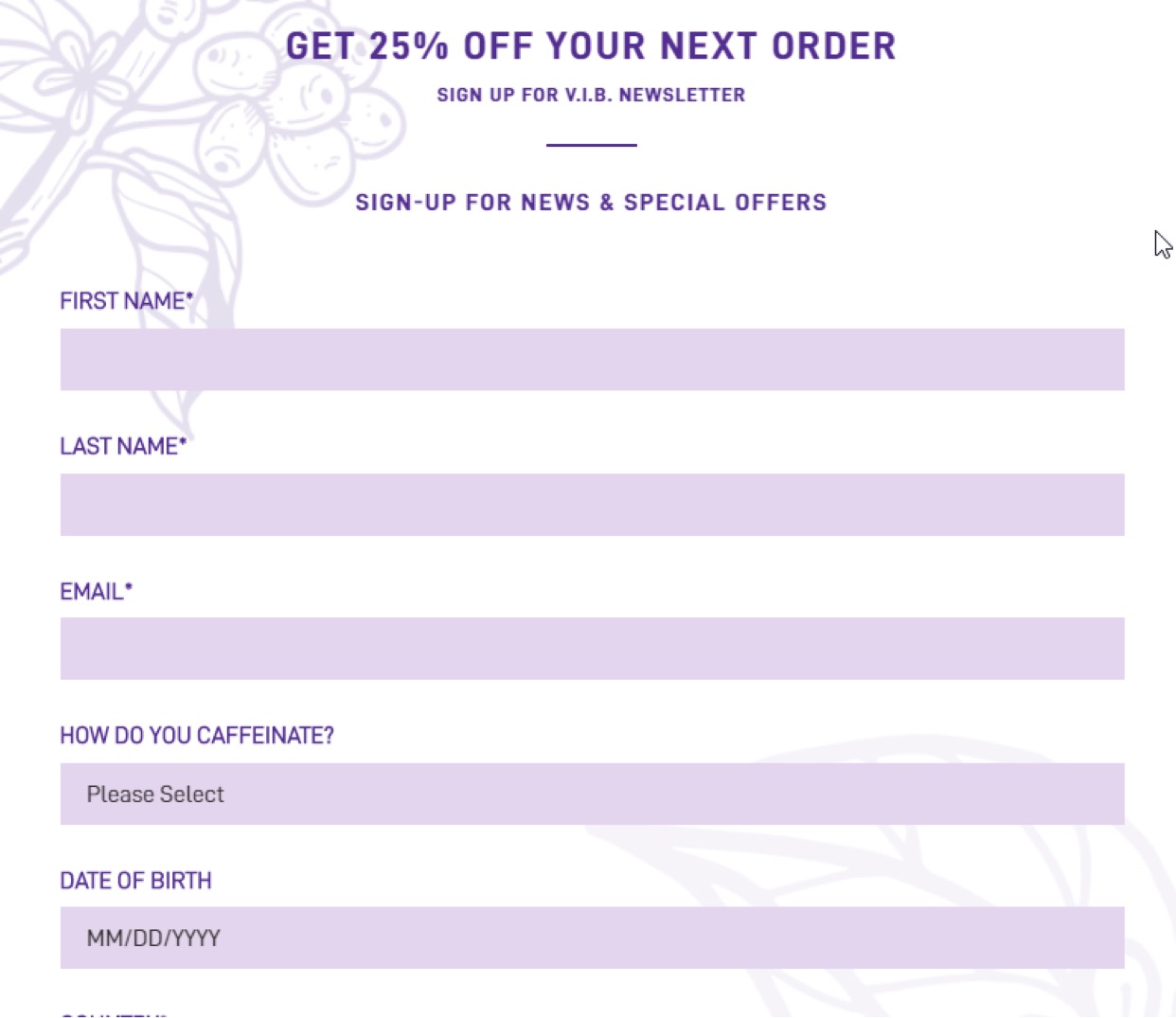Click the FIRST NAME label text
1176x1018 pixels.
[122, 301]
